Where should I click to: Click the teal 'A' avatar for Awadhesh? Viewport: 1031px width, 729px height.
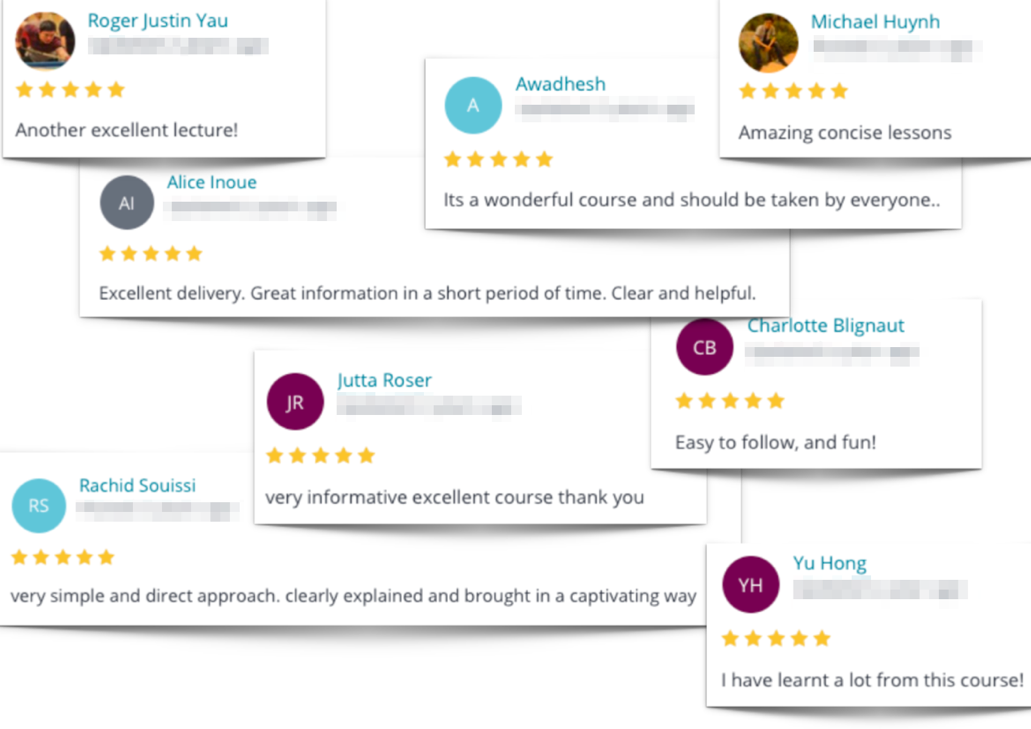tap(473, 105)
